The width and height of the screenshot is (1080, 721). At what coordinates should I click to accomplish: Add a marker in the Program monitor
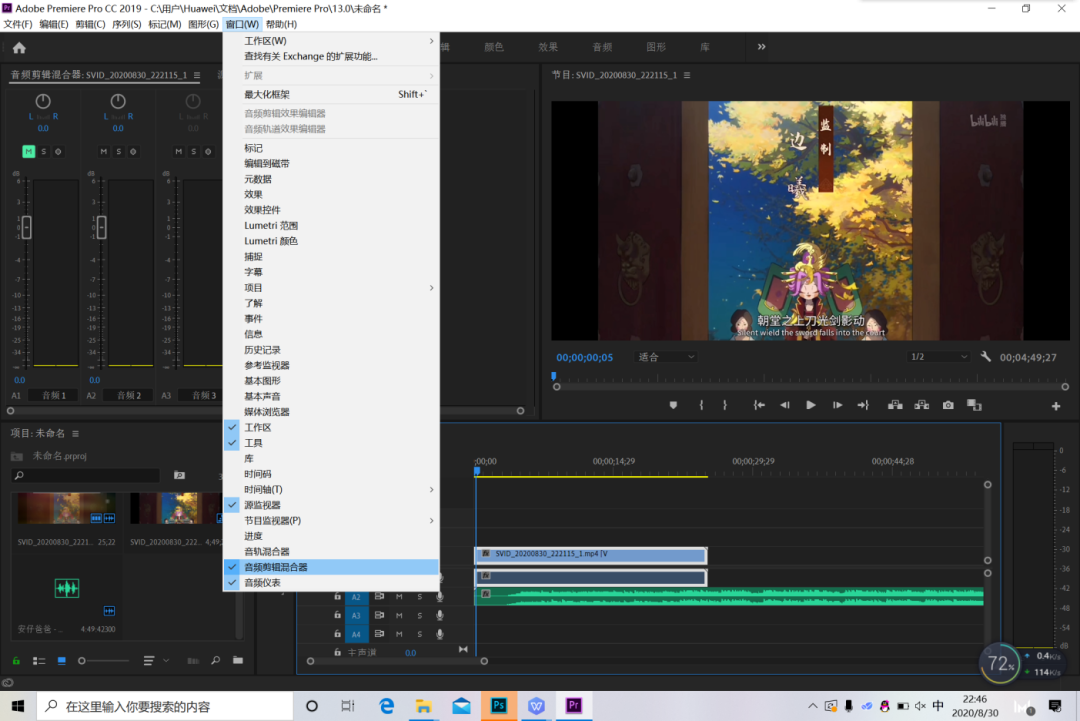[673, 405]
